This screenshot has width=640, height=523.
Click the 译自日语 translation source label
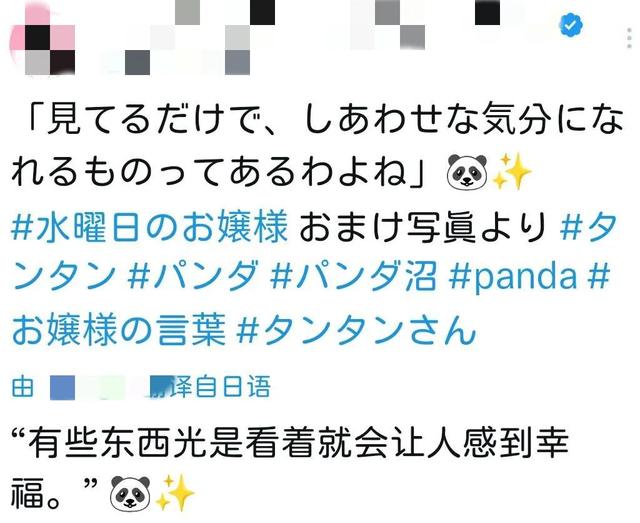[219, 387]
